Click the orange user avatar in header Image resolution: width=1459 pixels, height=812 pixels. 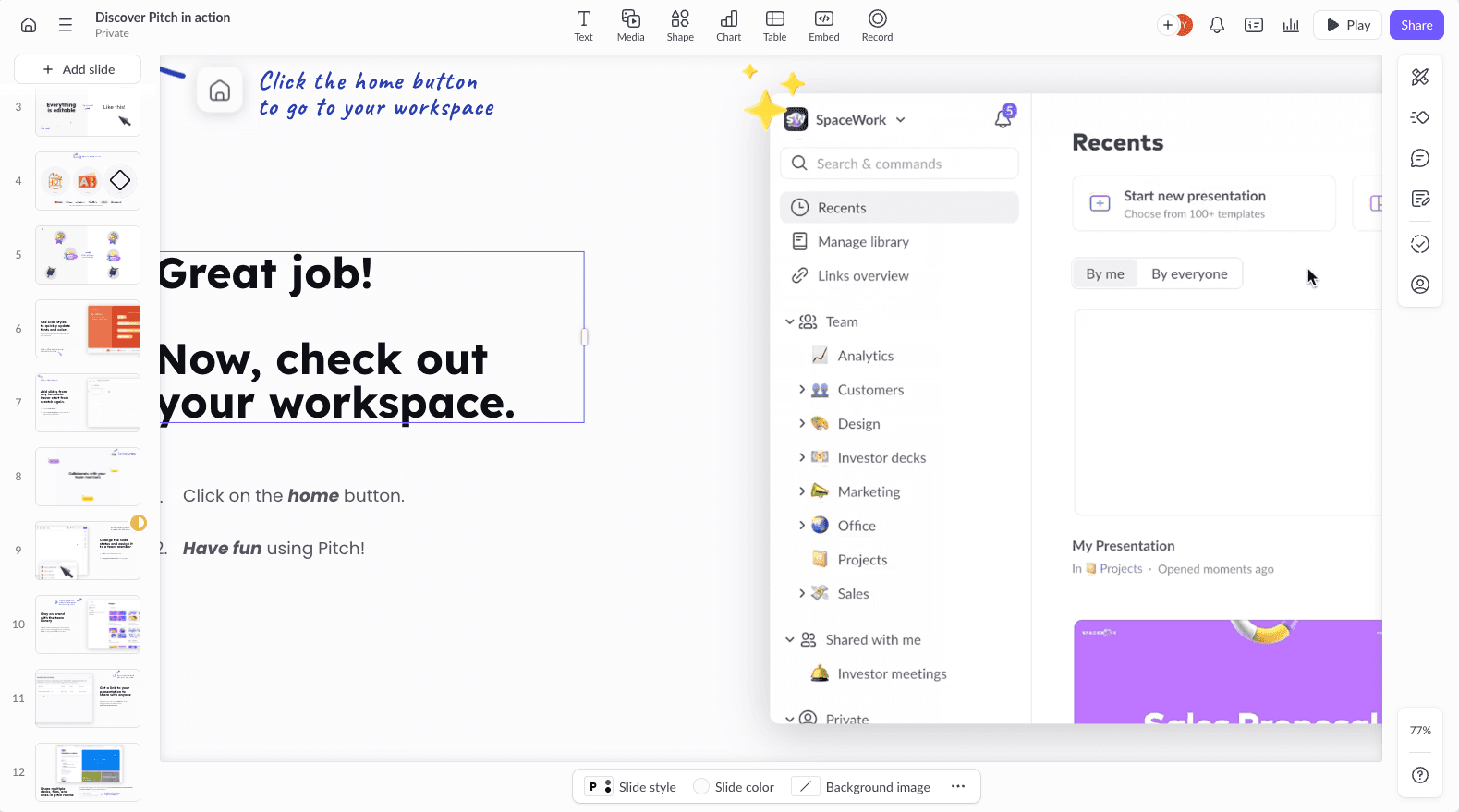click(1185, 25)
